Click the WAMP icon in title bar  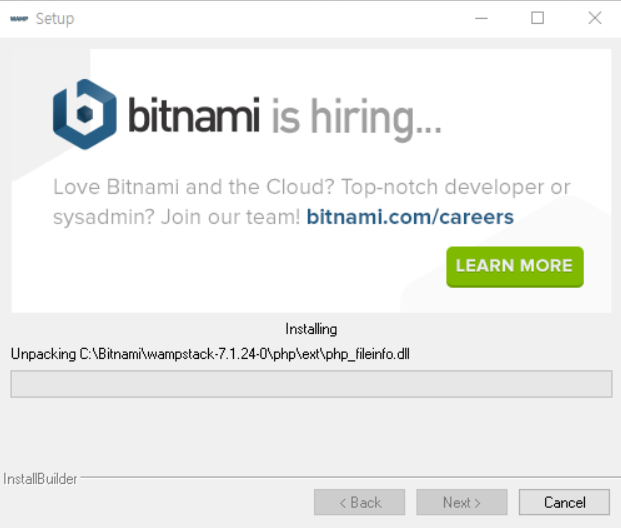point(19,19)
